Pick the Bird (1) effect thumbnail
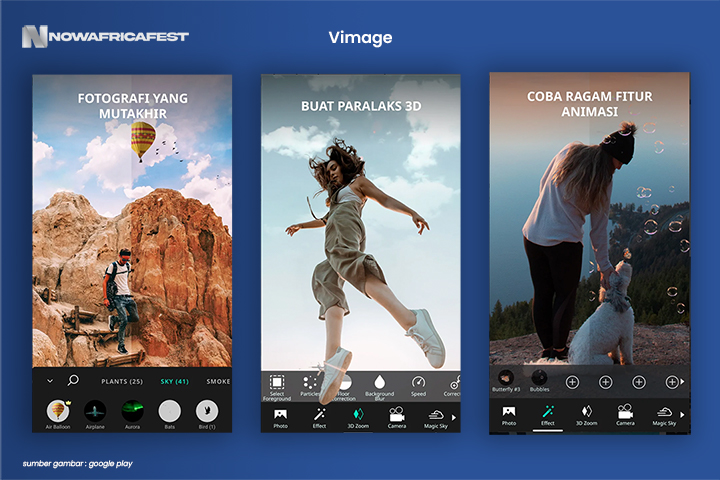Viewport: 720px width, 480px height. pos(207,411)
